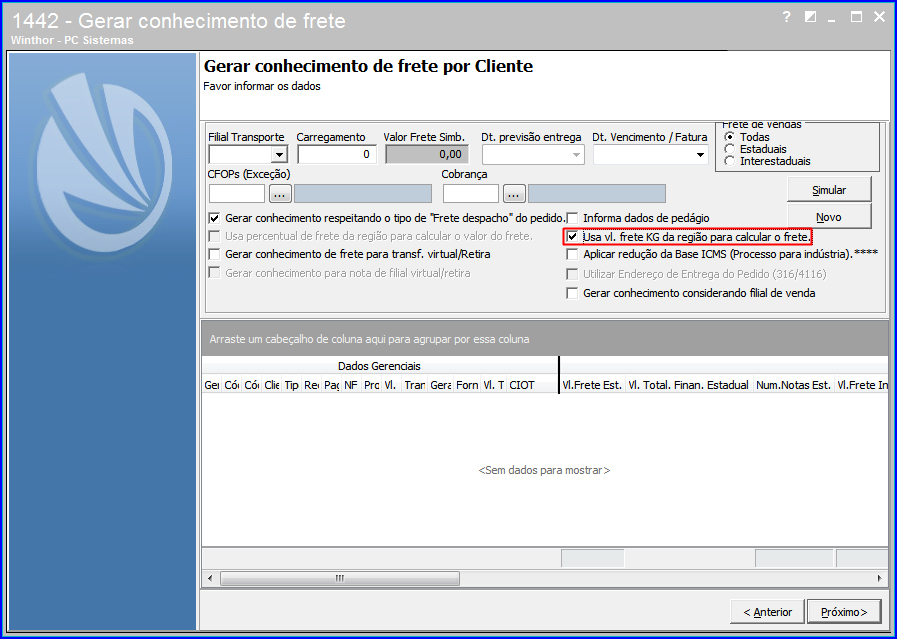Click the Cobrança code field
The height and width of the screenshot is (639, 897).
click(x=471, y=194)
